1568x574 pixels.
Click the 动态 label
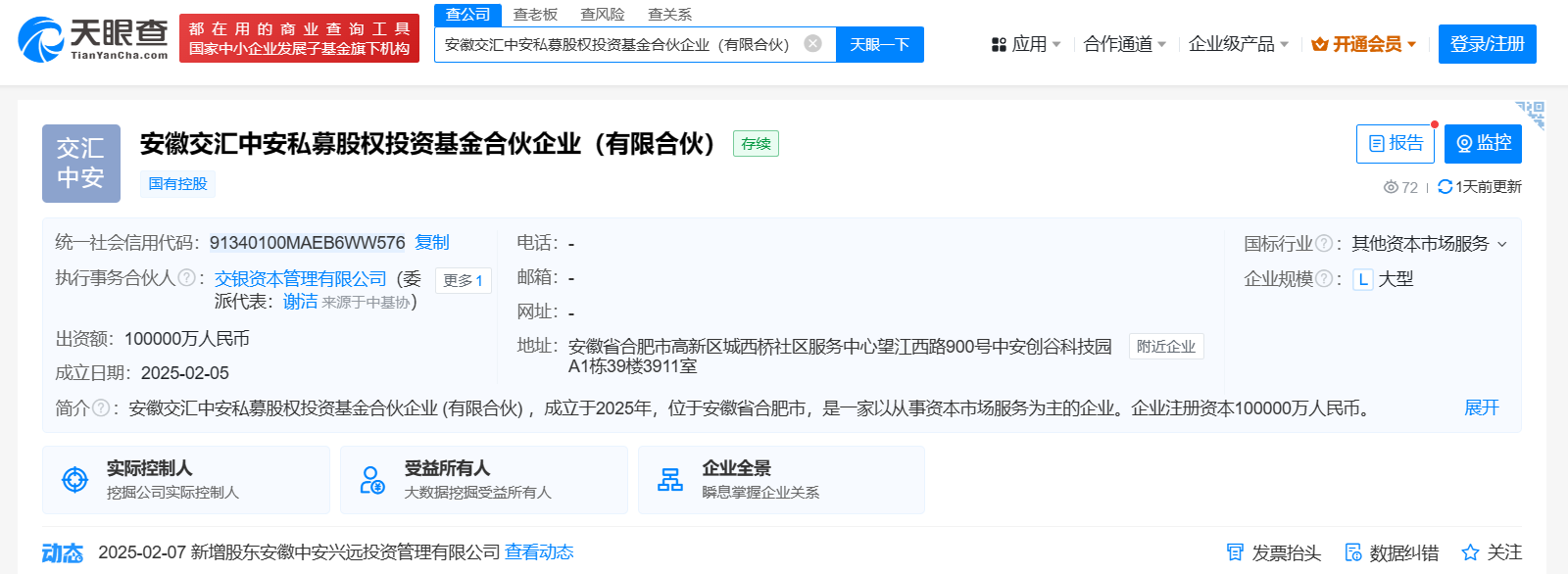point(63,553)
